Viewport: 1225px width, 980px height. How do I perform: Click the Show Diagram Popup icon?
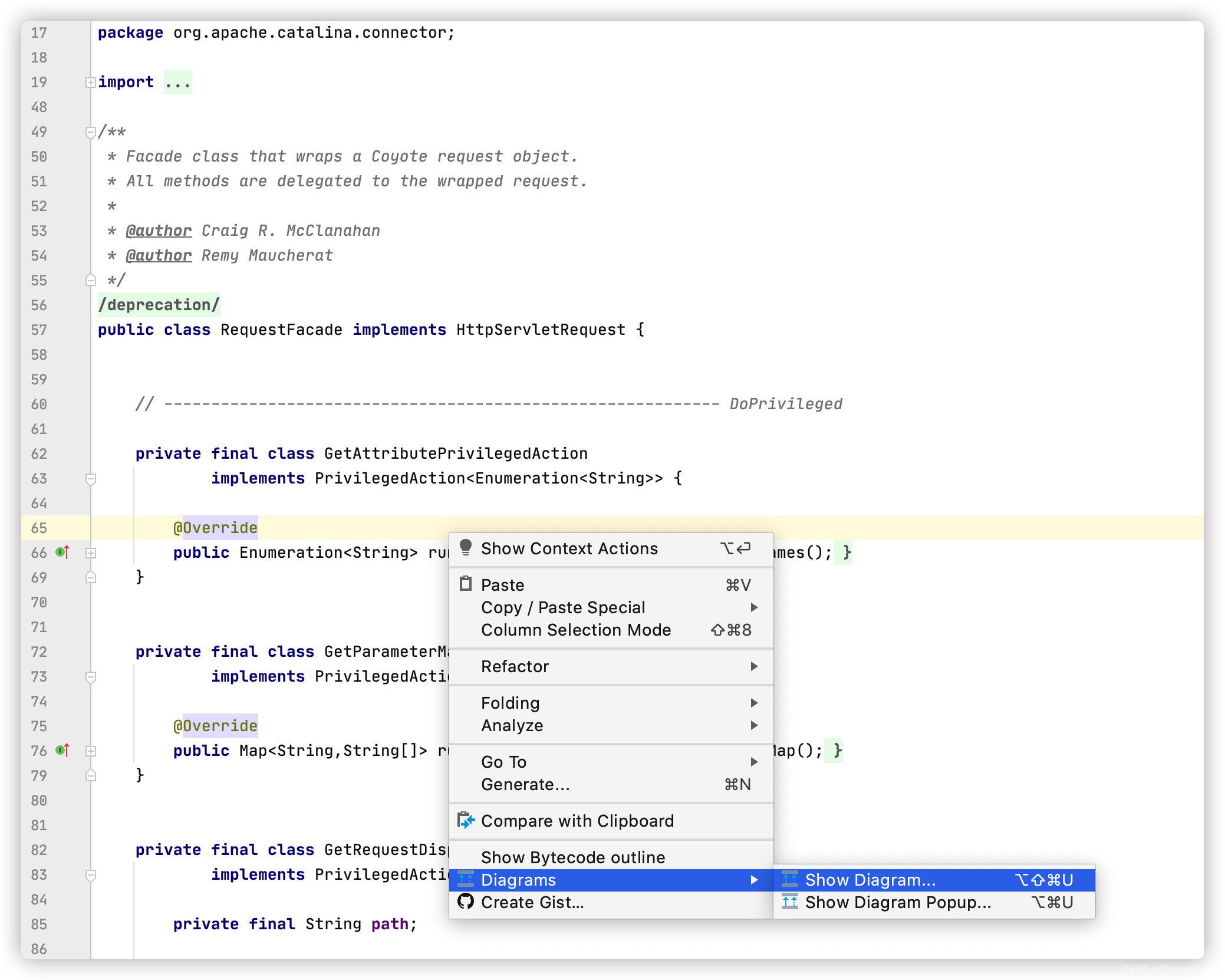pos(789,902)
